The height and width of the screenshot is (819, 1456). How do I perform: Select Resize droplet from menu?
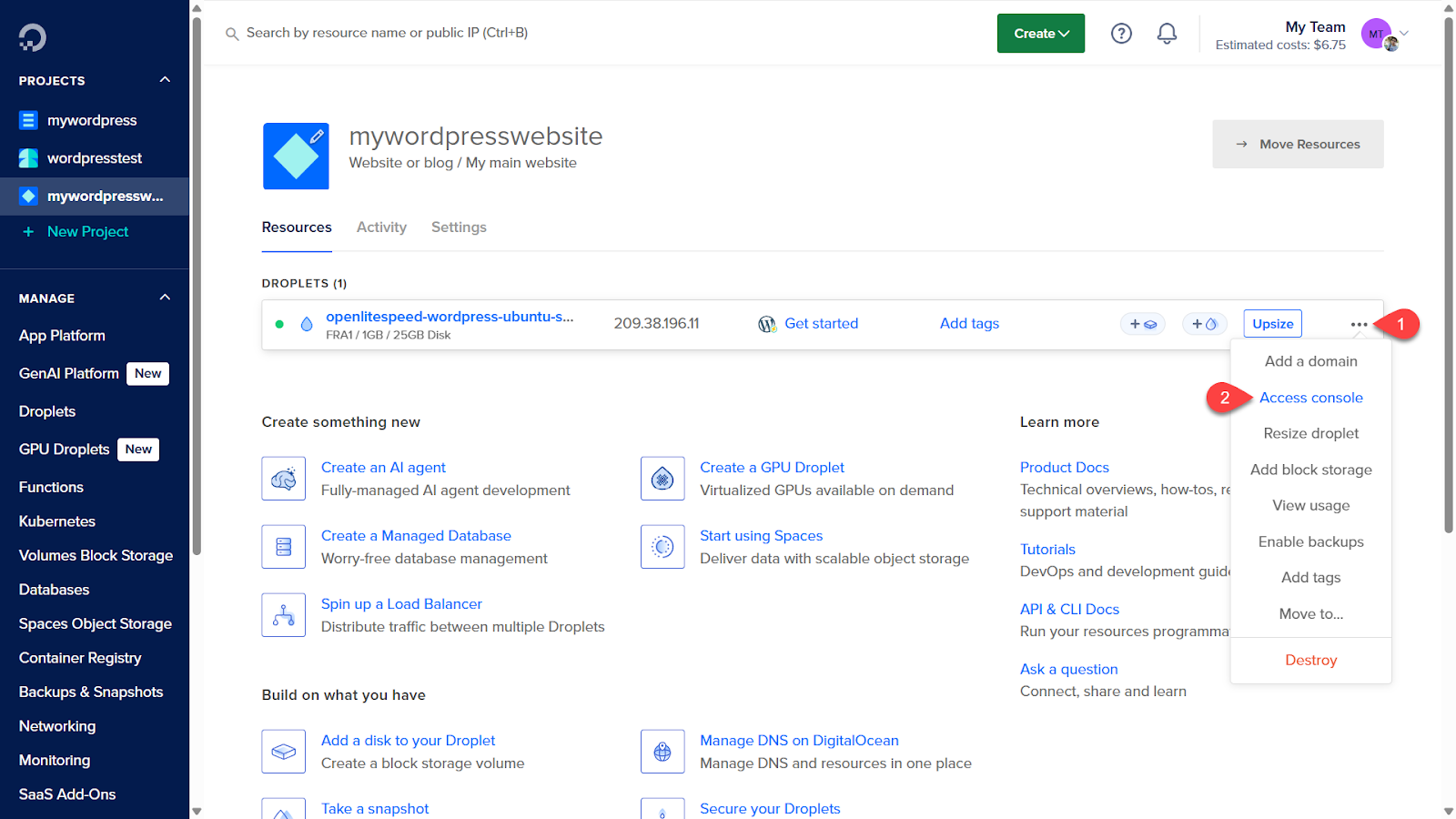point(1311,433)
